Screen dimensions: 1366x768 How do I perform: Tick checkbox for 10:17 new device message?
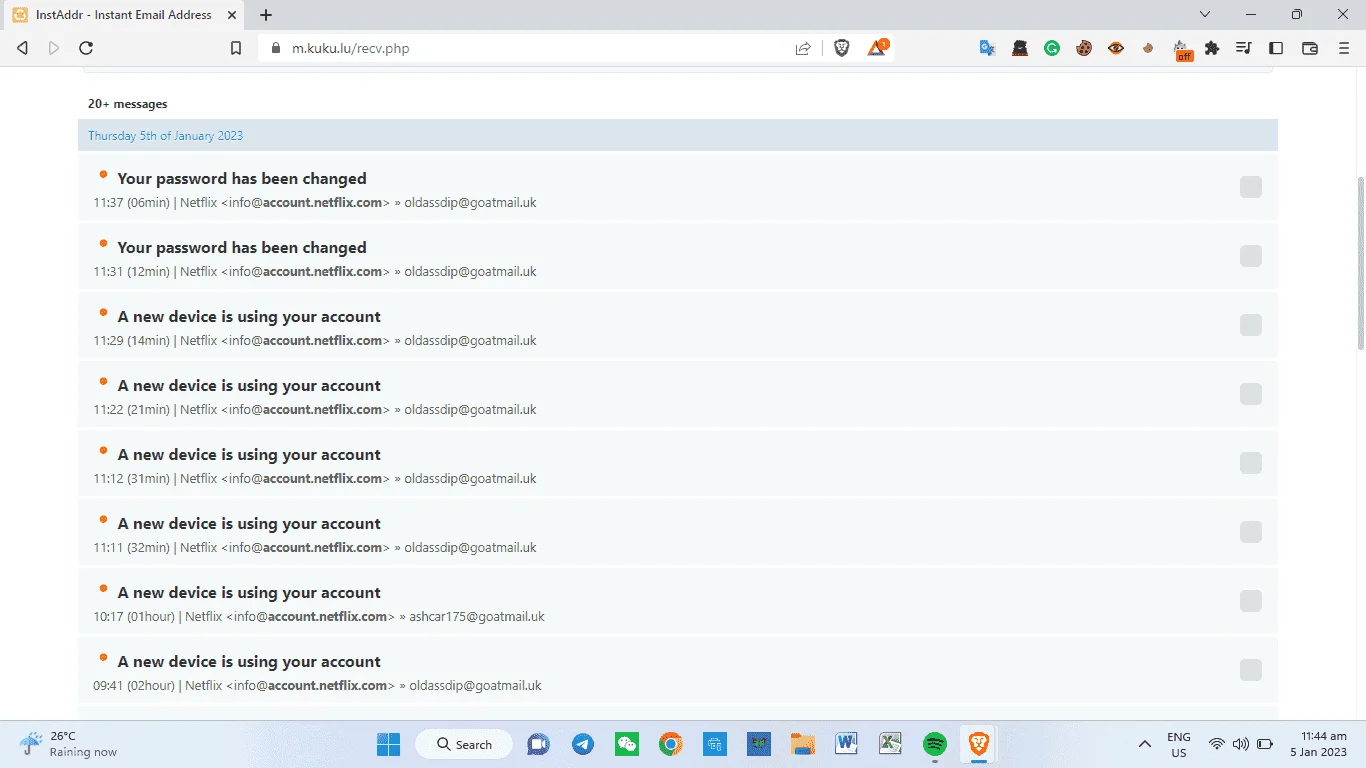point(1250,601)
